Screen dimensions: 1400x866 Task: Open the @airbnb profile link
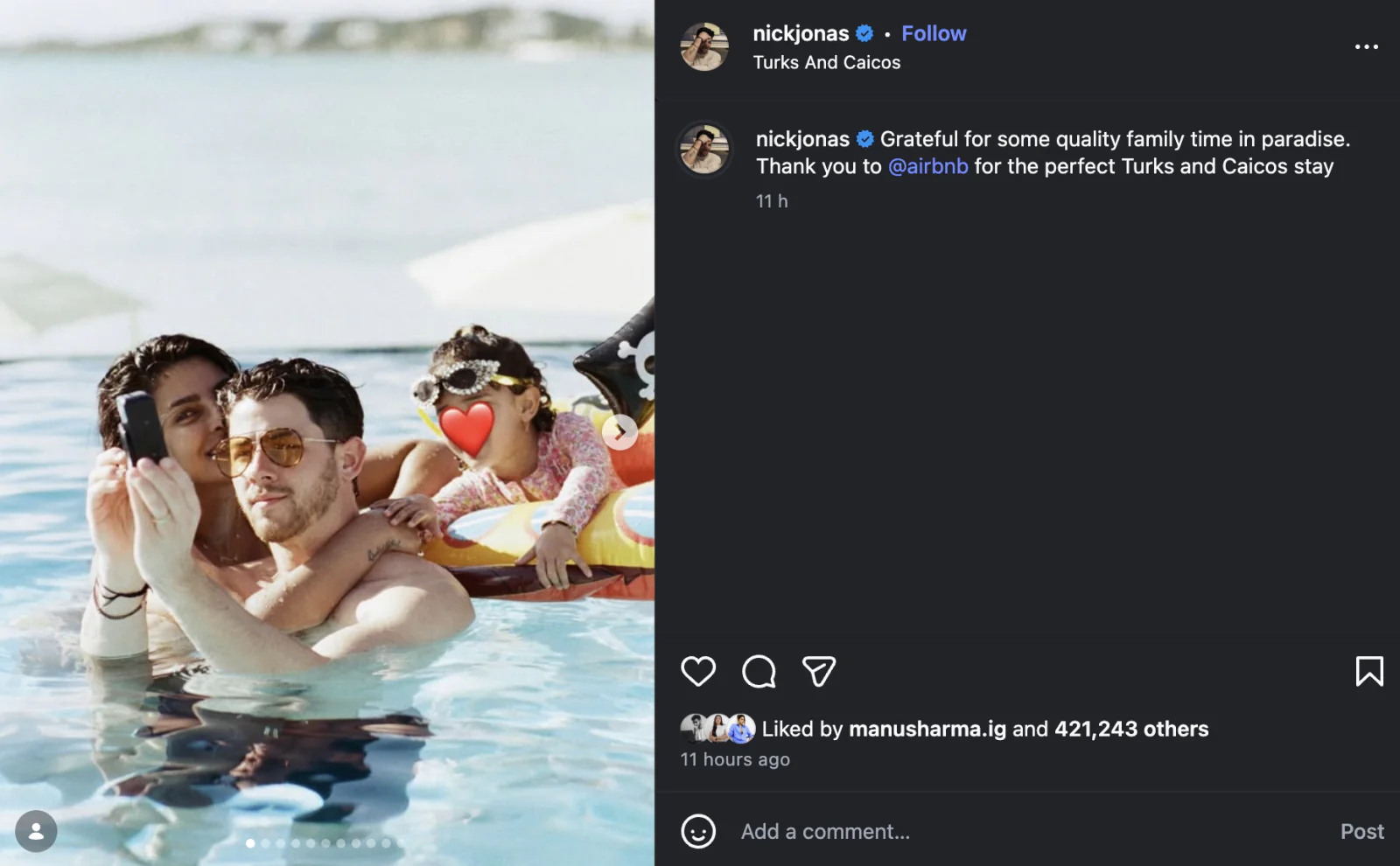(927, 166)
